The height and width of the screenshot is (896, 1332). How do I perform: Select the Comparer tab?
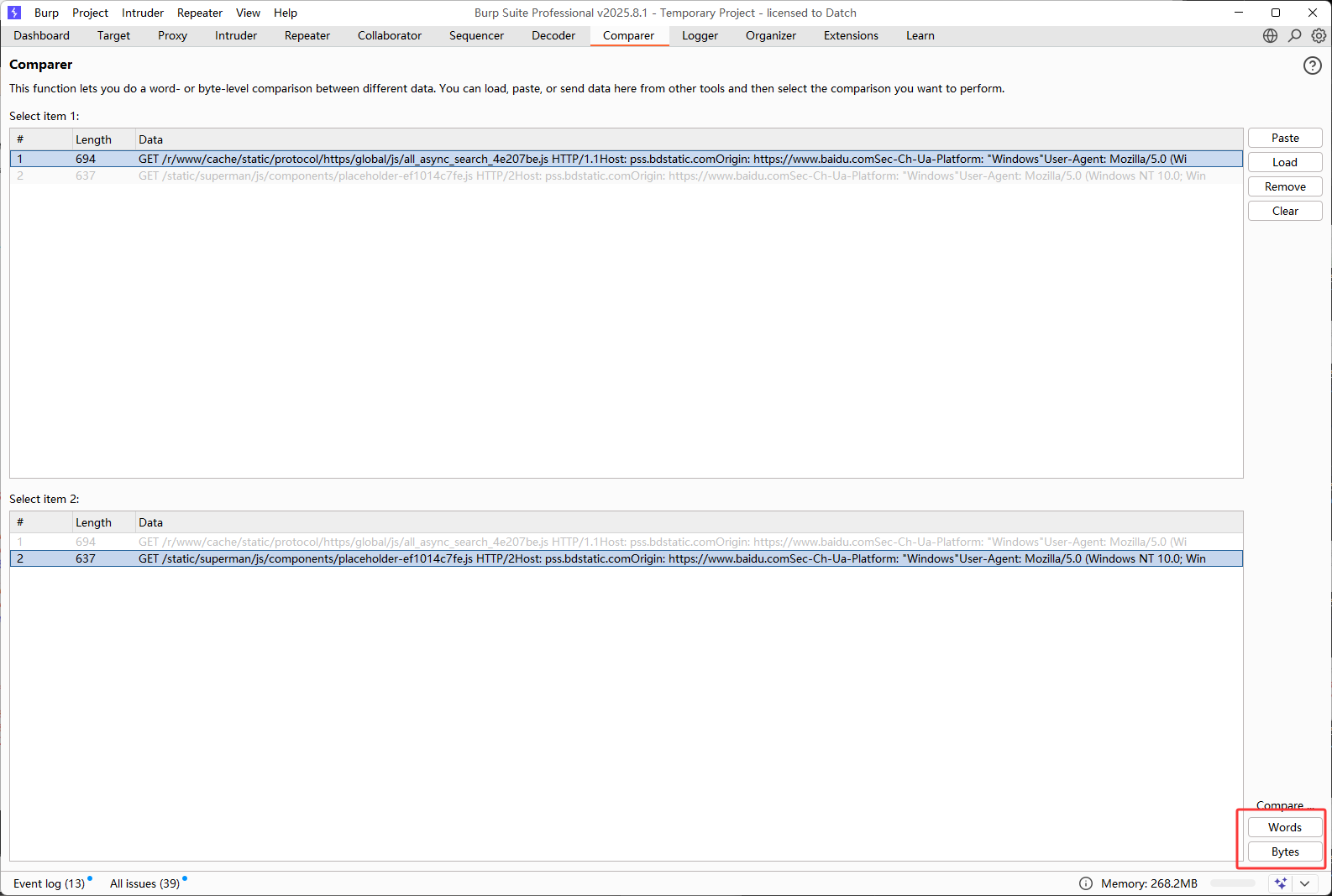tap(628, 35)
